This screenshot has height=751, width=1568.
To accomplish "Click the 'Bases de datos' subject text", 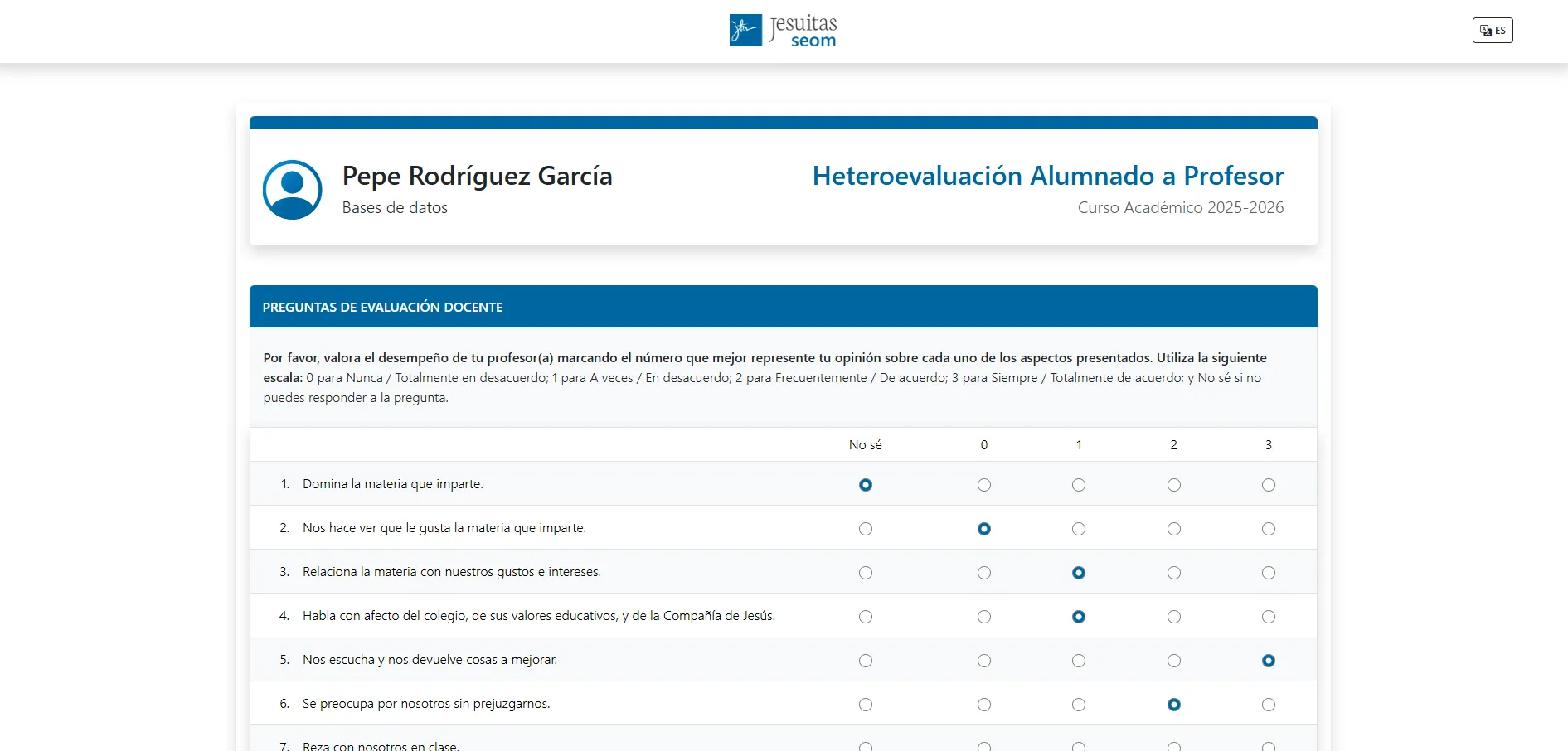I will click(x=395, y=207).
